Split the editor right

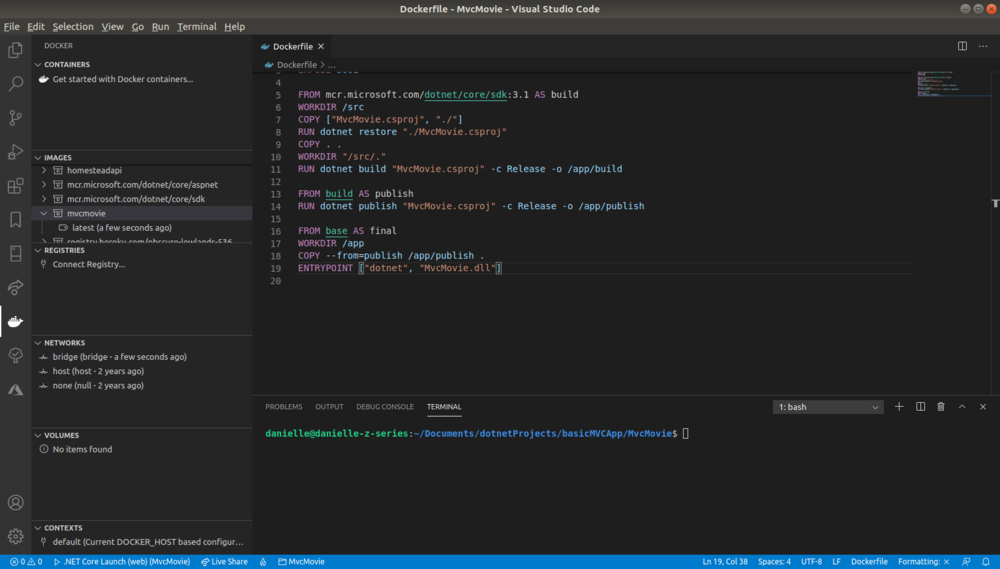point(962,46)
